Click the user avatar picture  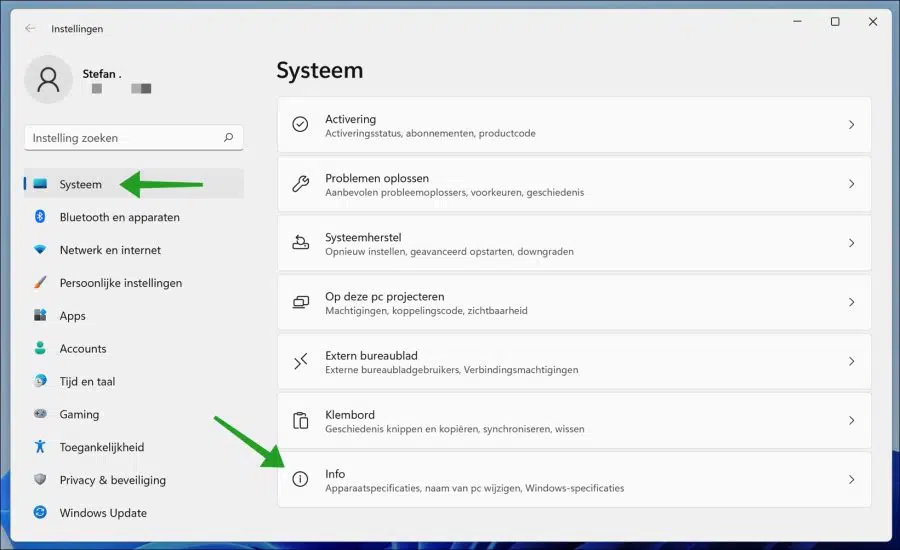point(48,79)
